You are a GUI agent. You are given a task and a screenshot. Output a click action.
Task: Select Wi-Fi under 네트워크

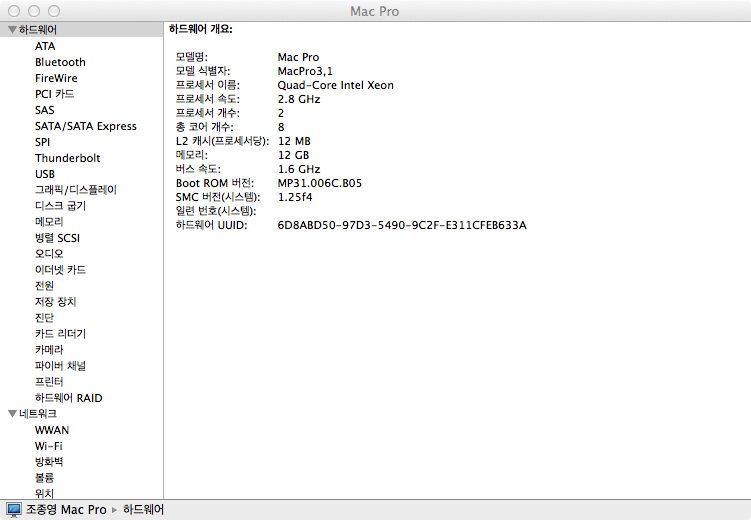point(49,446)
